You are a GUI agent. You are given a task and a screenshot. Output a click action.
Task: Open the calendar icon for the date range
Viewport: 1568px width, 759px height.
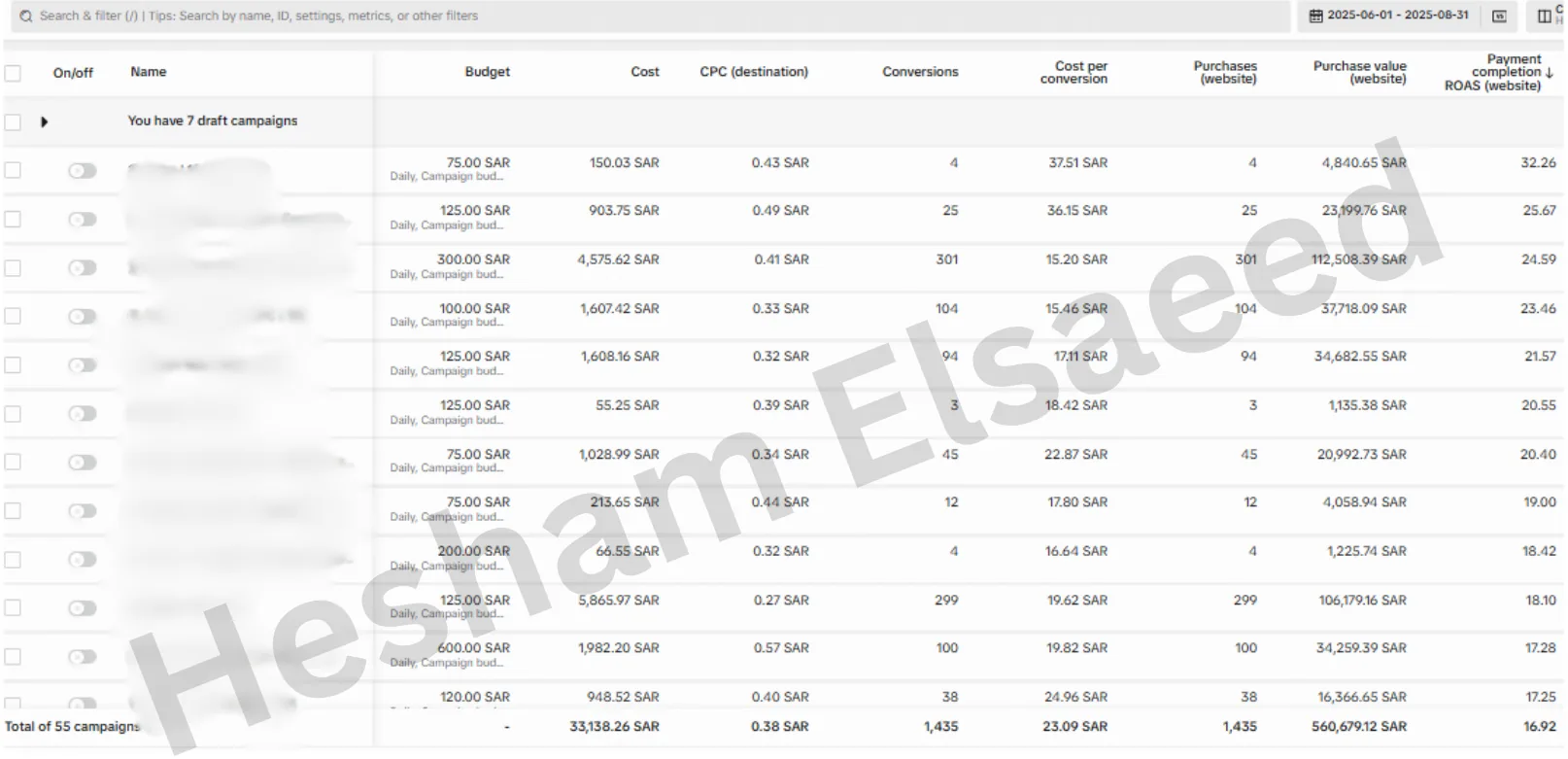point(1315,16)
